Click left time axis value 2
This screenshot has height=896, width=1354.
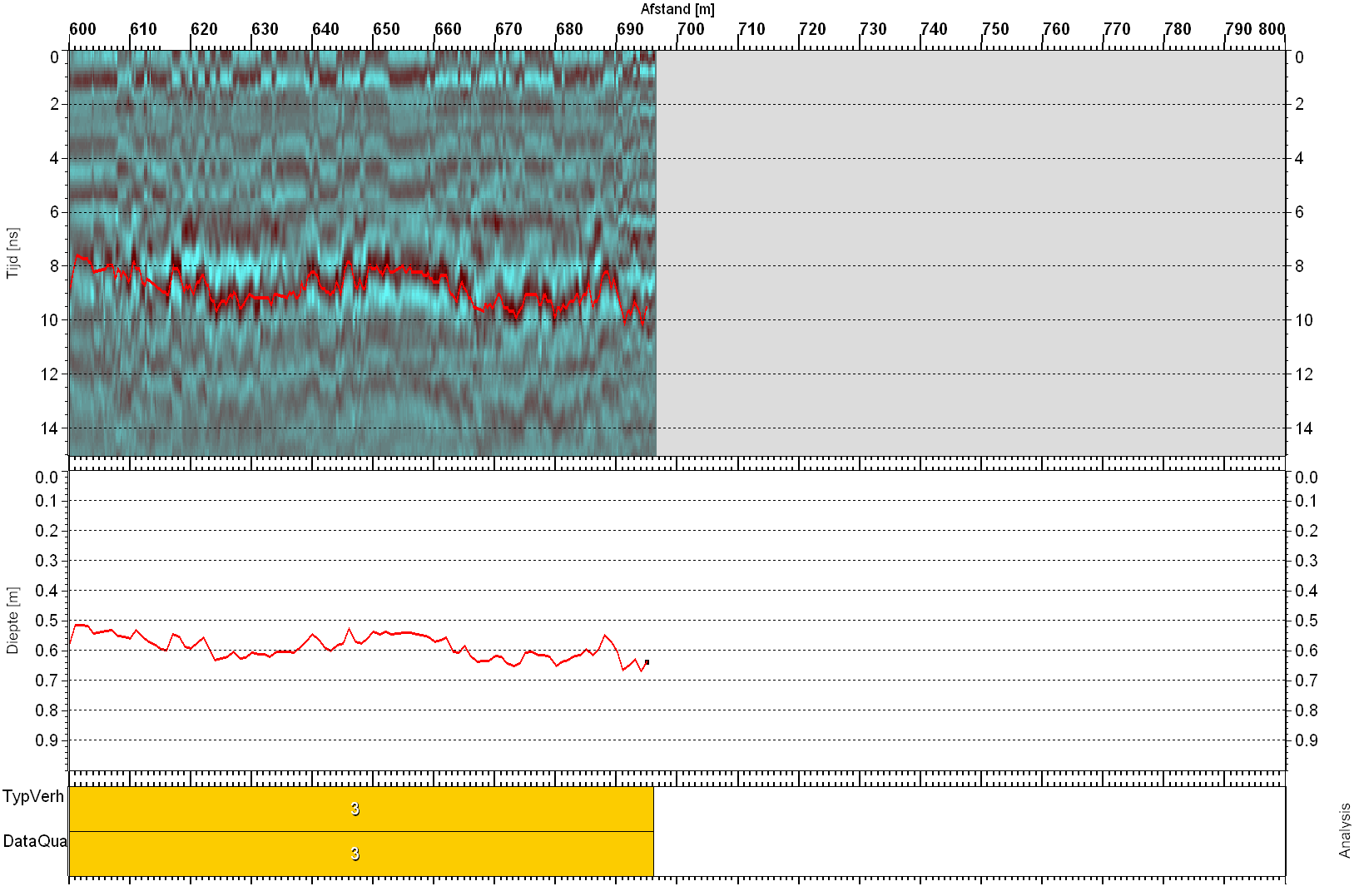click(x=55, y=104)
